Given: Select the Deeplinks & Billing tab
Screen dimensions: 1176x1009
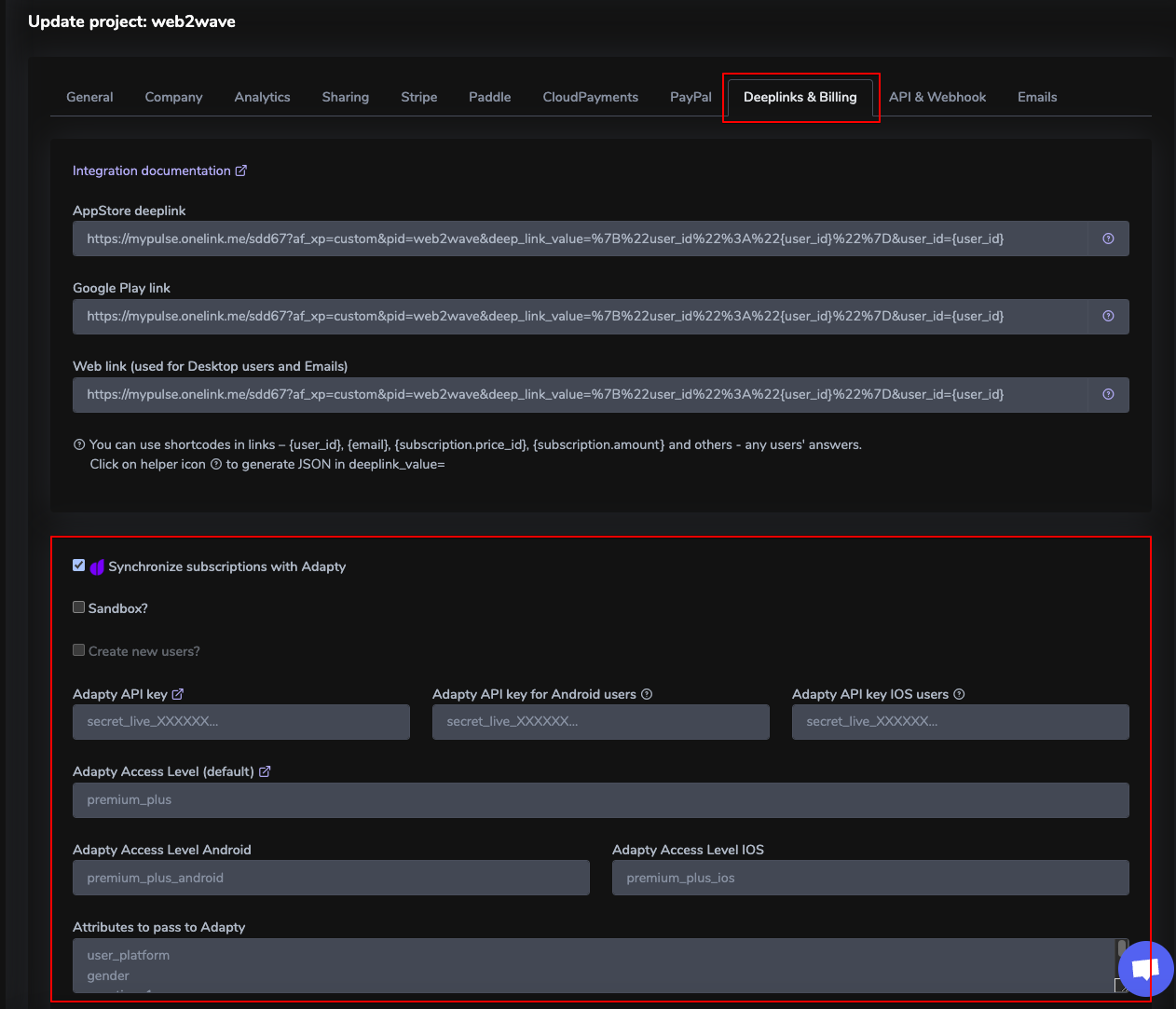Looking at the screenshot, I should (800, 97).
